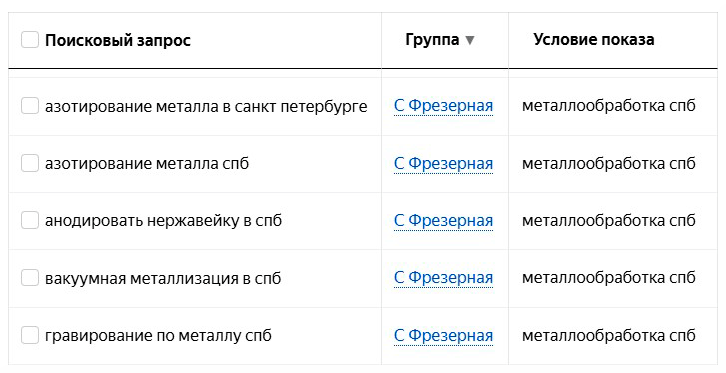Click металлообработка спб condition in the first row
726x373 pixels.
609,106
